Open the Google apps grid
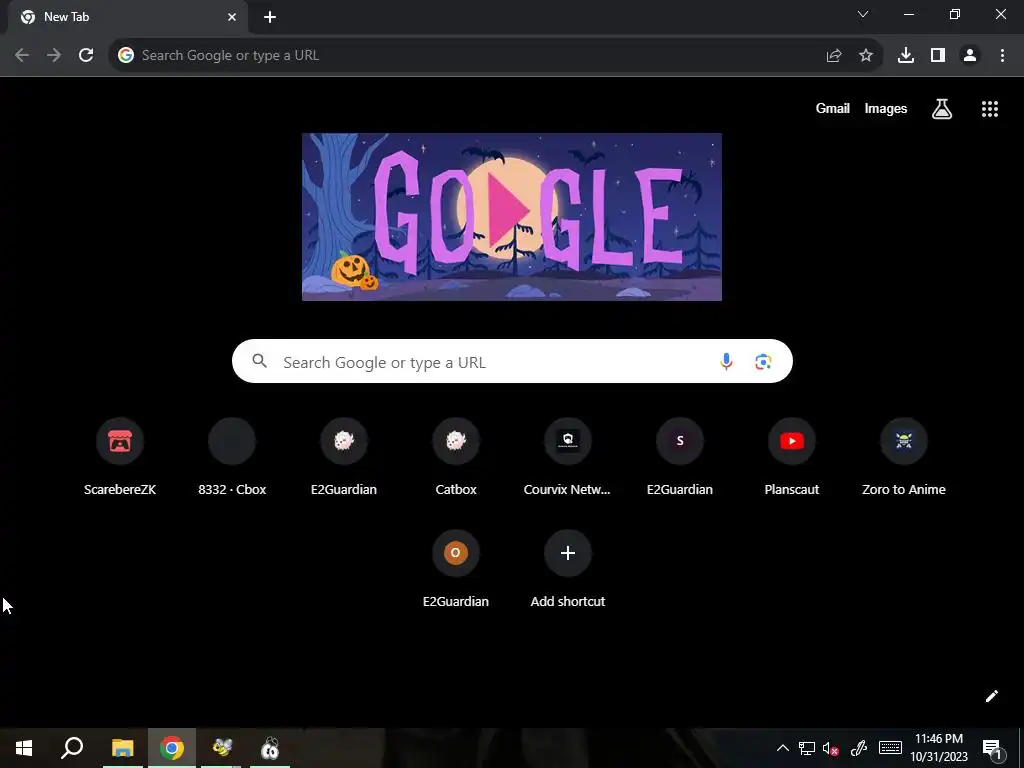This screenshot has width=1024, height=768. tap(990, 109)
